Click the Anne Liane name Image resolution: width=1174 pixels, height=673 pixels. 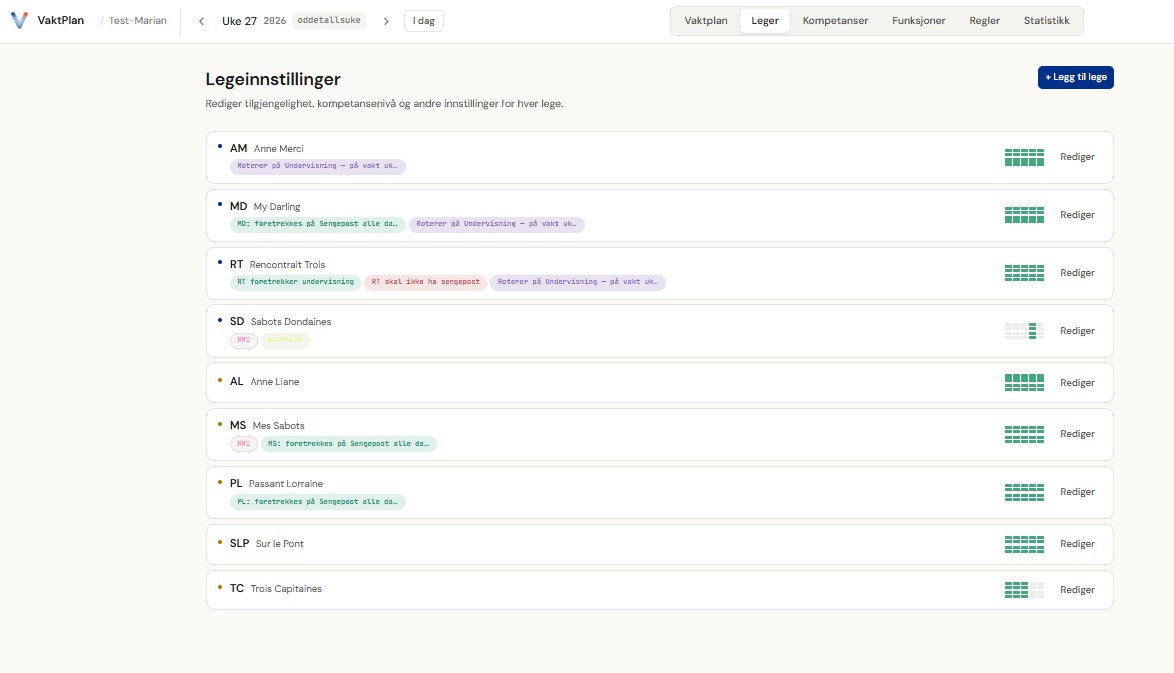point(275,382)
